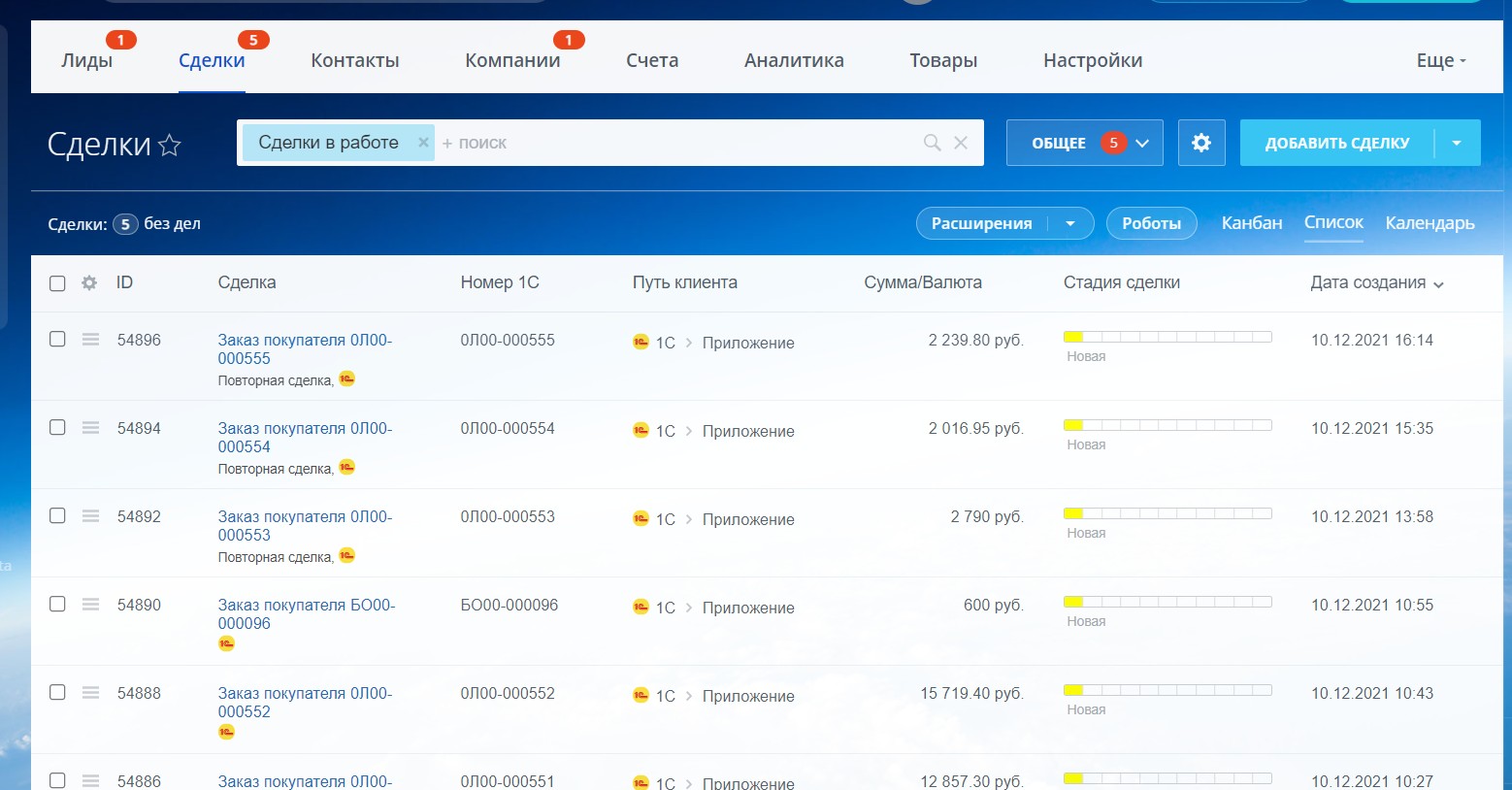Toggle the select-all header checkbox
This screenshot has height=790, width=1512.
[57, 283]
